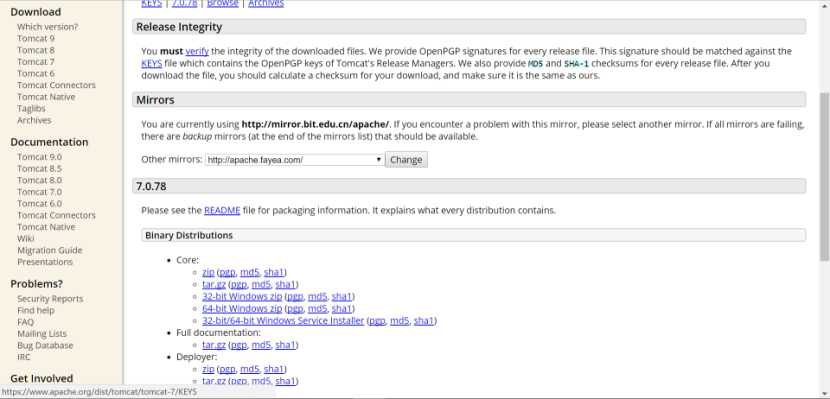Open Tomcat Connectors under Documentation section
The image size is (830, 399).
point(56,215)
